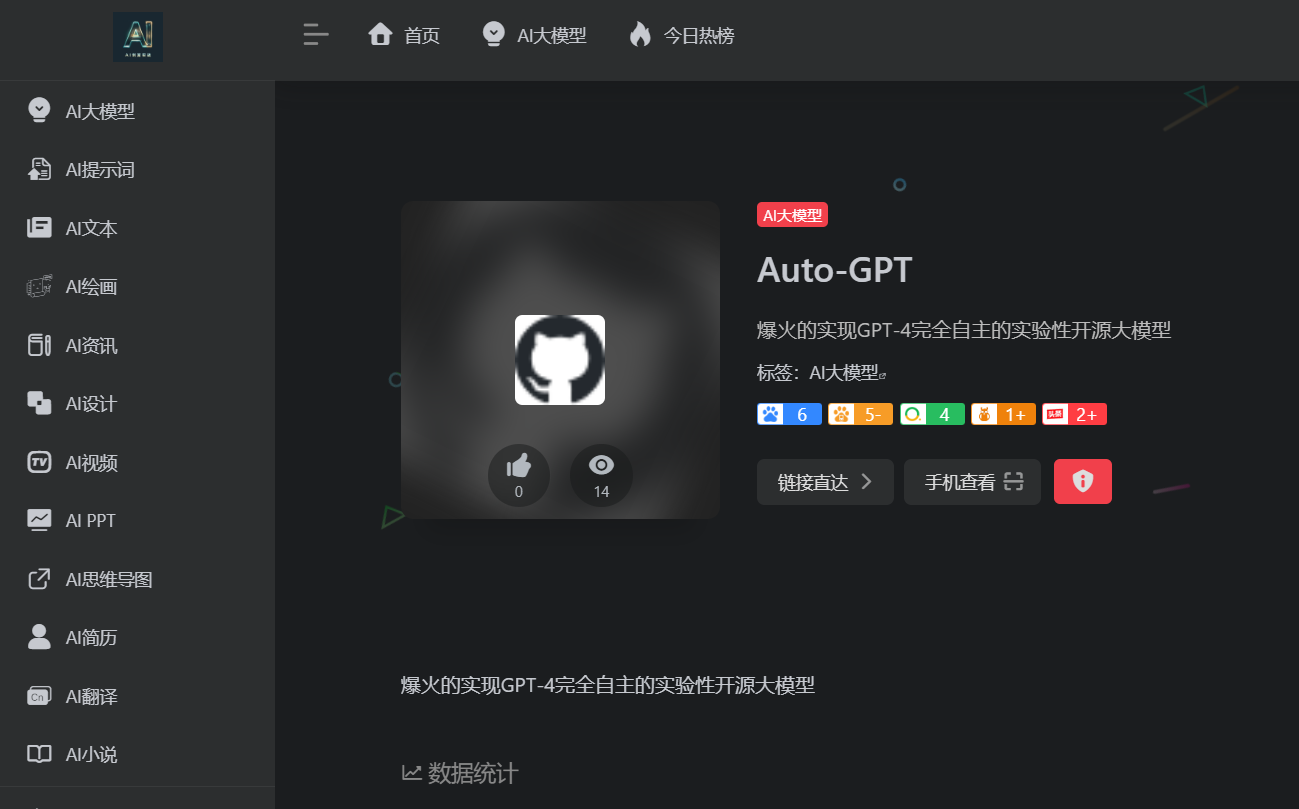Image resolution: width=1299 pixels, height=809 pixels.
Task: Collapse the sidebar with hamburger icon
Action: tap(315, 34)
